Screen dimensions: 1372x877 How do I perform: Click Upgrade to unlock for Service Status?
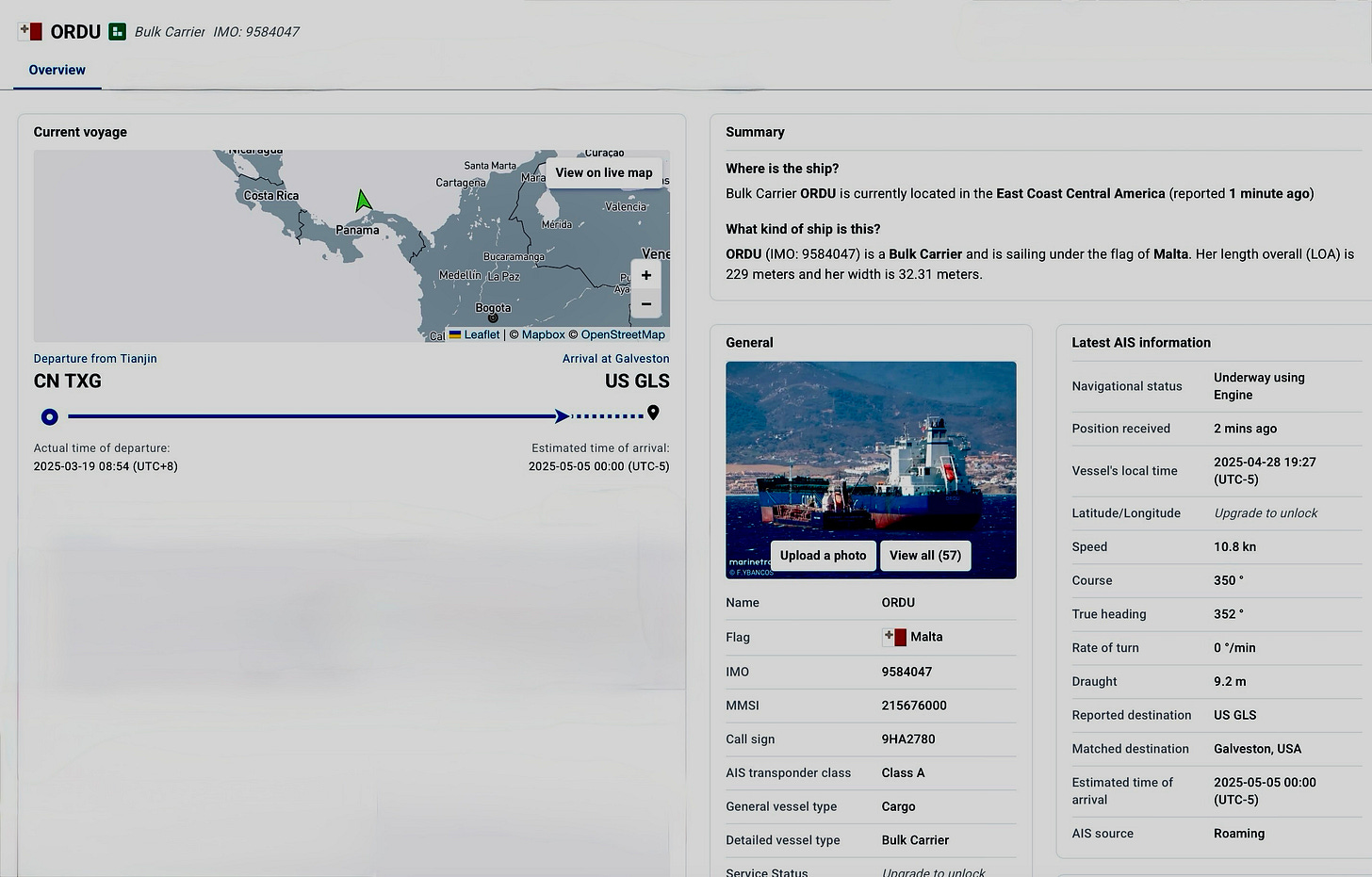(933, 872)
